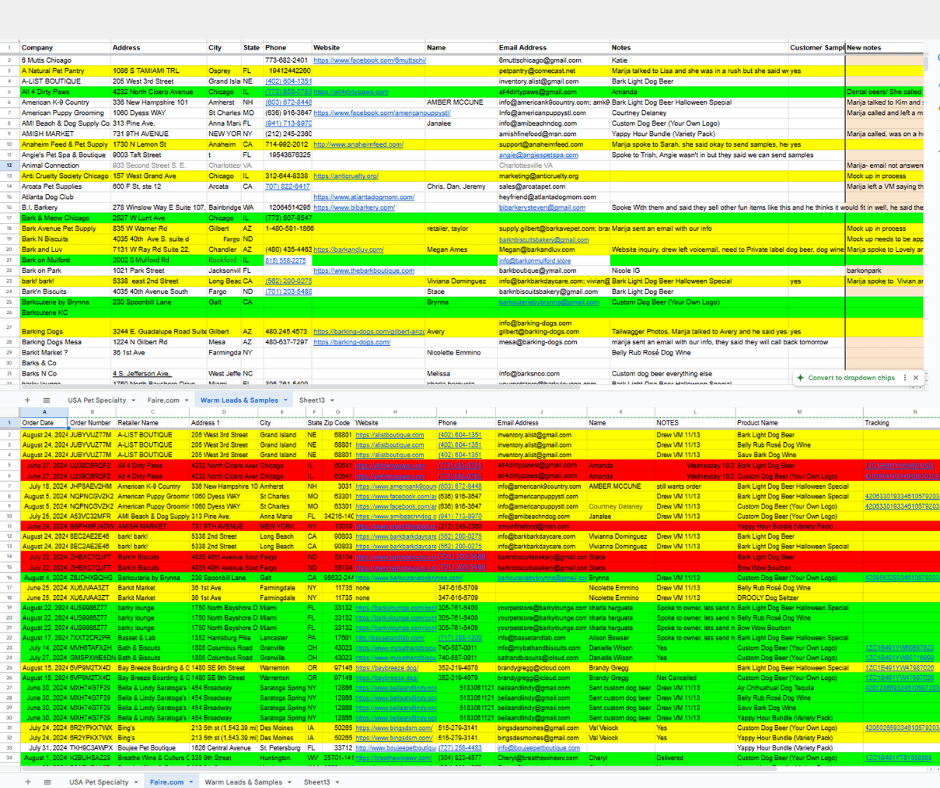Screen dimensions: 940x788
Task: Select the Order Date header cell
Action: pos(44,423)
